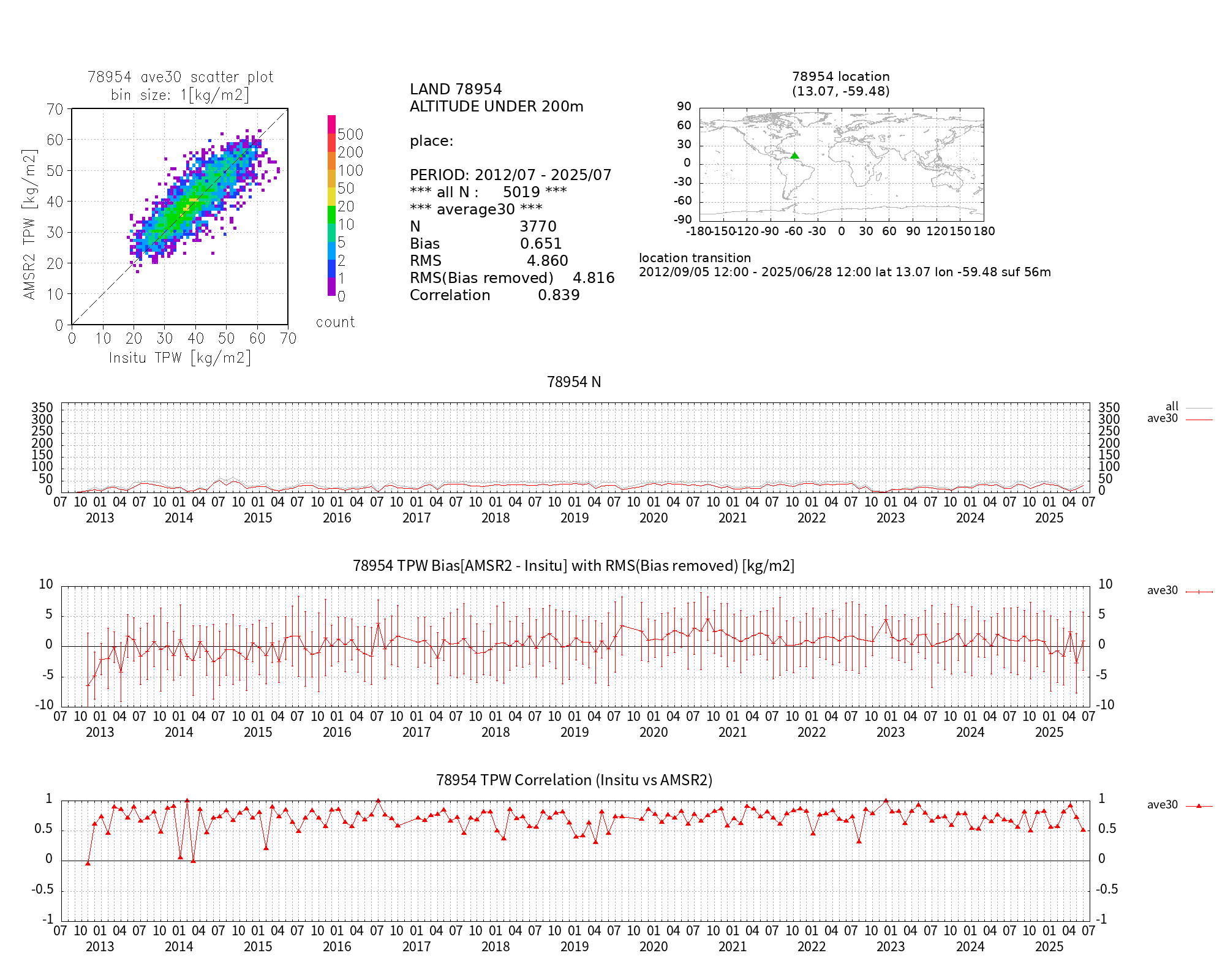The image size is (1225, 980).
Task: Click the "PERIOD: 2012/07 - 2025/07" line
Action: pos(510,175)
